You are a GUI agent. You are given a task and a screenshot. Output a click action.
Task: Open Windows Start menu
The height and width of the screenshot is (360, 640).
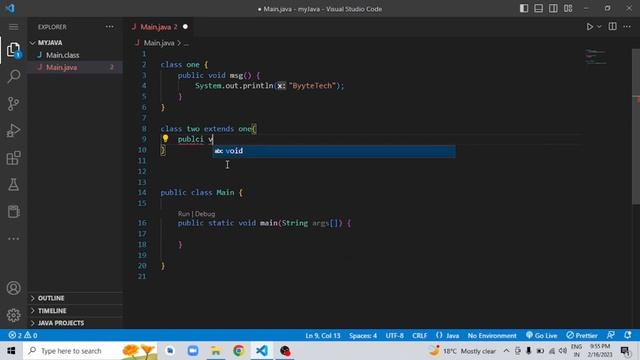11,351
